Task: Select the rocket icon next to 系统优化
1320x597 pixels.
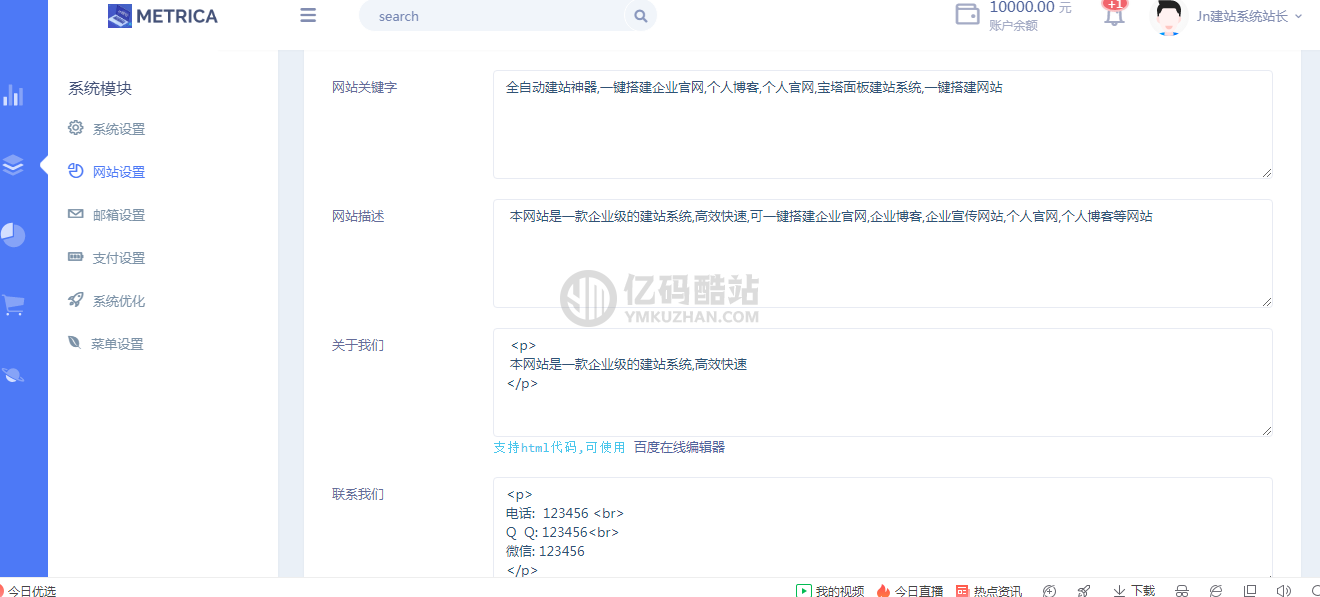Action: (x=76, y=300)
